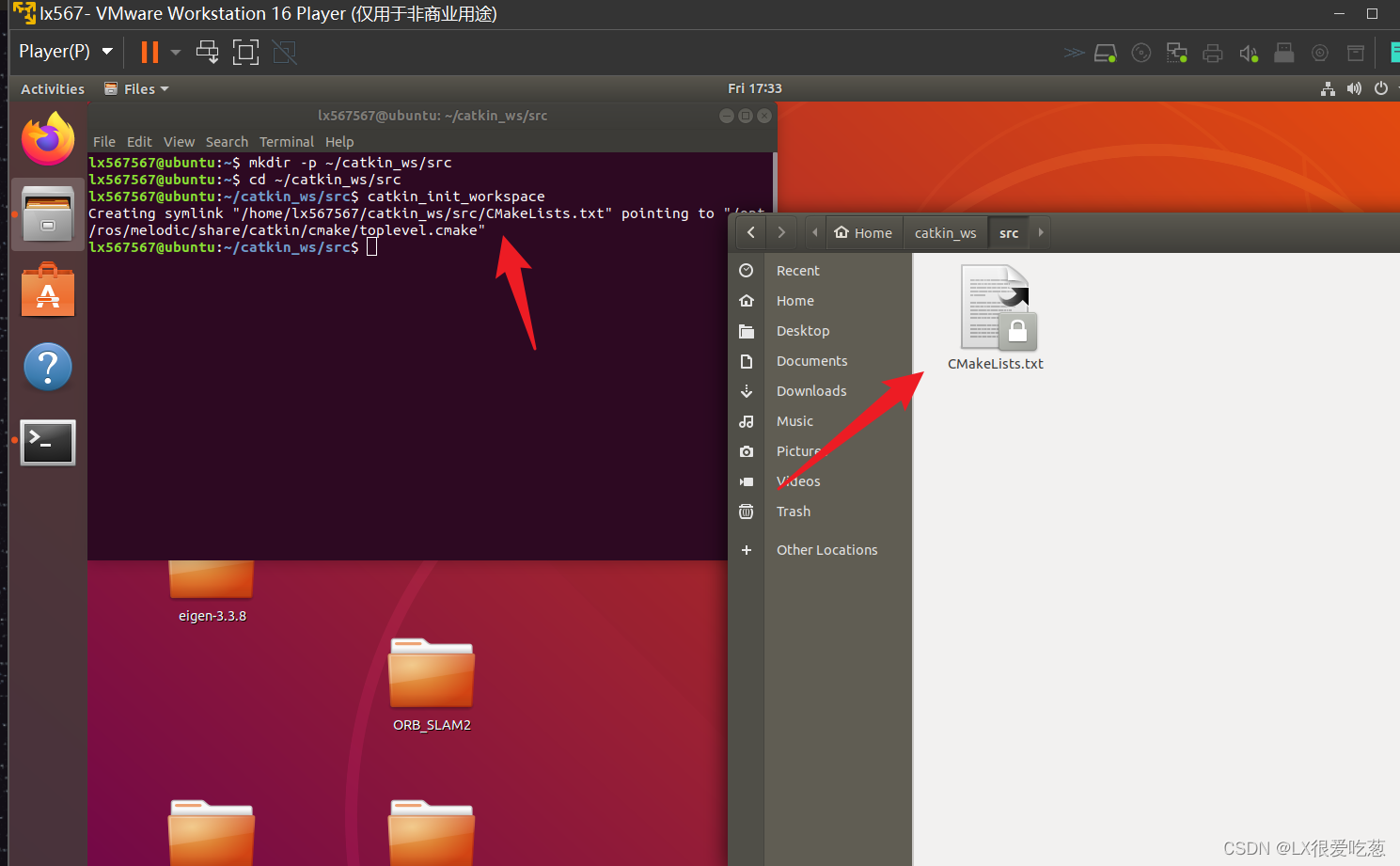
Task: Expand VMware device toolbar chevron
Action: tap(1074, 54)
